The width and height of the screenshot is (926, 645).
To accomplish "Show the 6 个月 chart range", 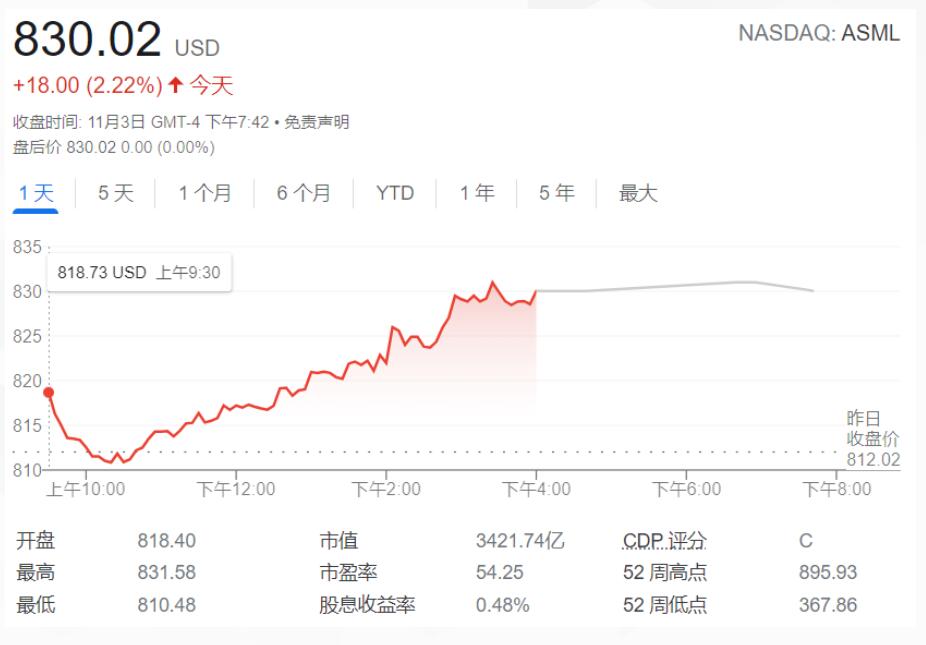I will pyautogui.click(x=304, y=193).
